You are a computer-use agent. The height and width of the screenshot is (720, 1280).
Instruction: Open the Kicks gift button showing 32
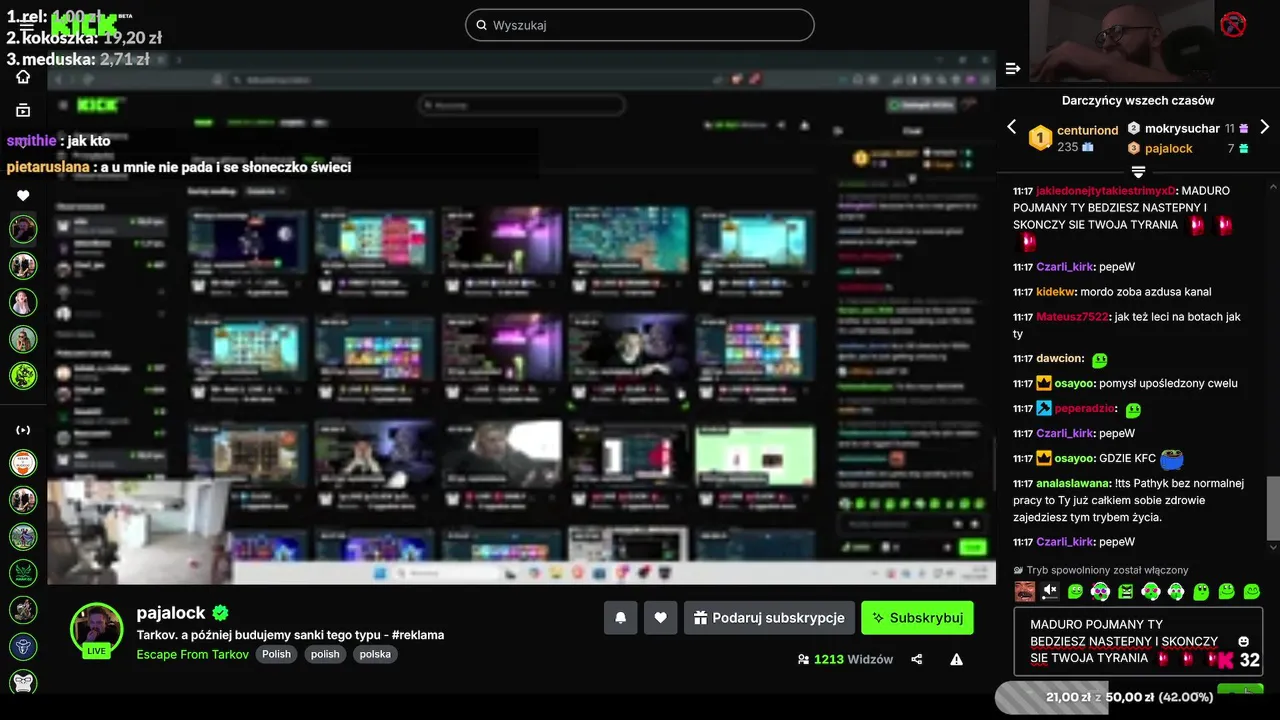pos(1238,660)
